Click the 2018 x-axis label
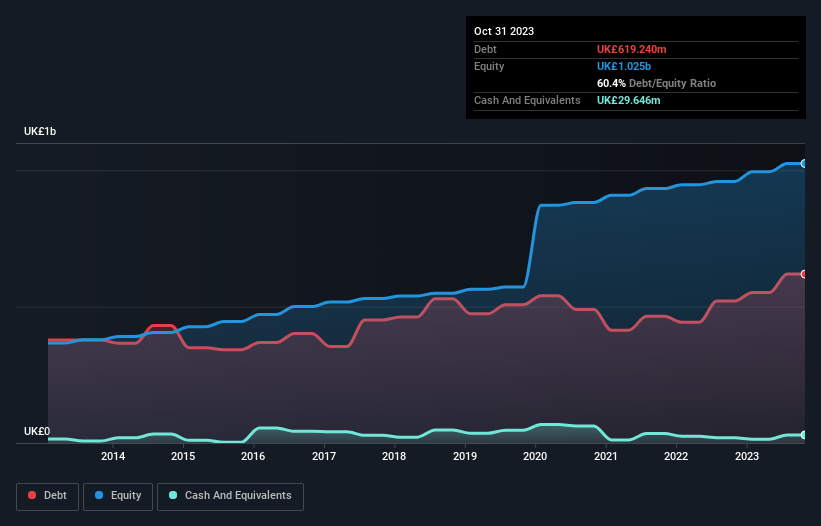This screenshot has height=526, width=821. 394,456
